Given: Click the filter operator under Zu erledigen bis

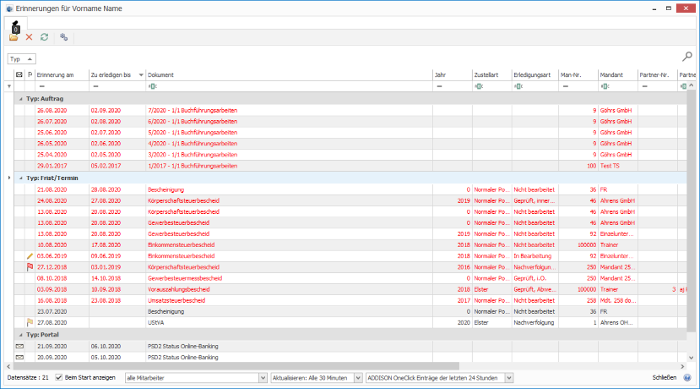Looking at the screenshot, I should pyautogui.click(x=96, y=87).
